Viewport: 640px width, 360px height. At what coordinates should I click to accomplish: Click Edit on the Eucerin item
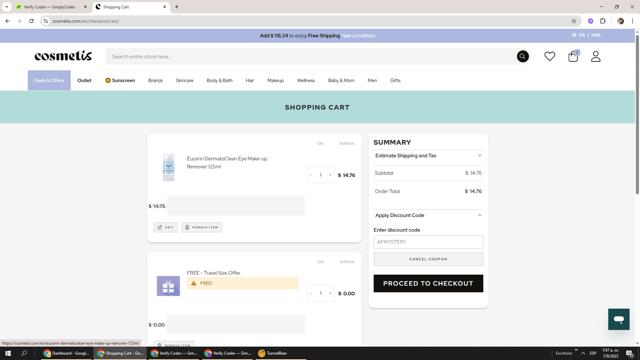pyautogui.click(x=166, y=227)
